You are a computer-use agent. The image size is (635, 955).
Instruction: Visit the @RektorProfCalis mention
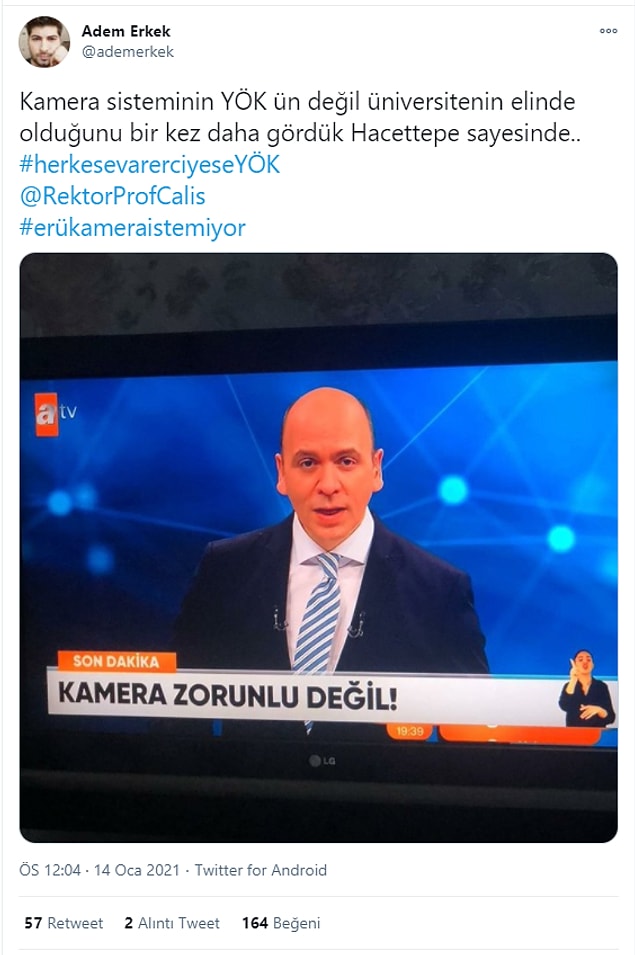pyautogui.click(x=113, y=196)
